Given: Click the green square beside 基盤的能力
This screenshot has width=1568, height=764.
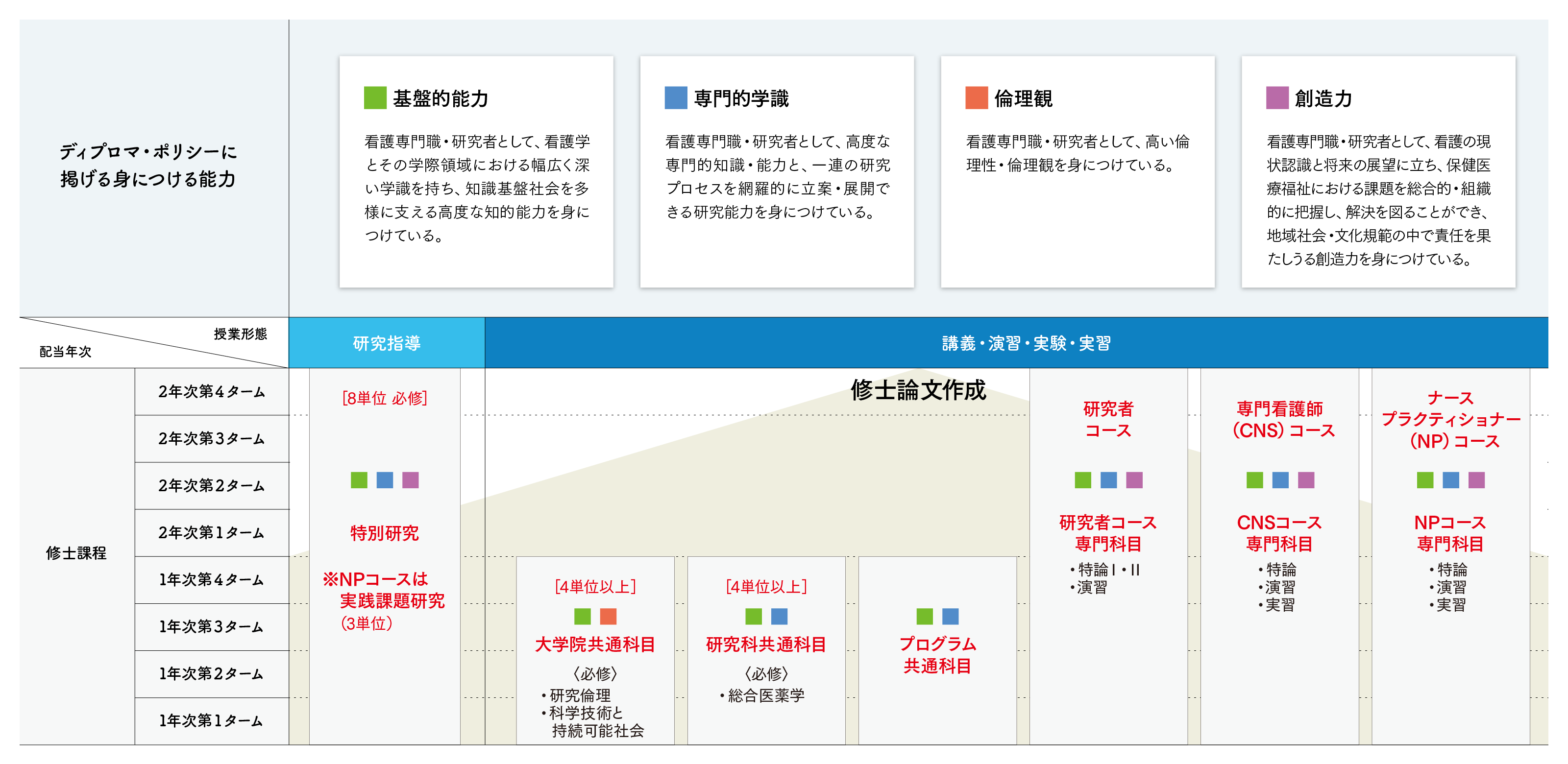Looking at the screenshot, I should (375, 98).
